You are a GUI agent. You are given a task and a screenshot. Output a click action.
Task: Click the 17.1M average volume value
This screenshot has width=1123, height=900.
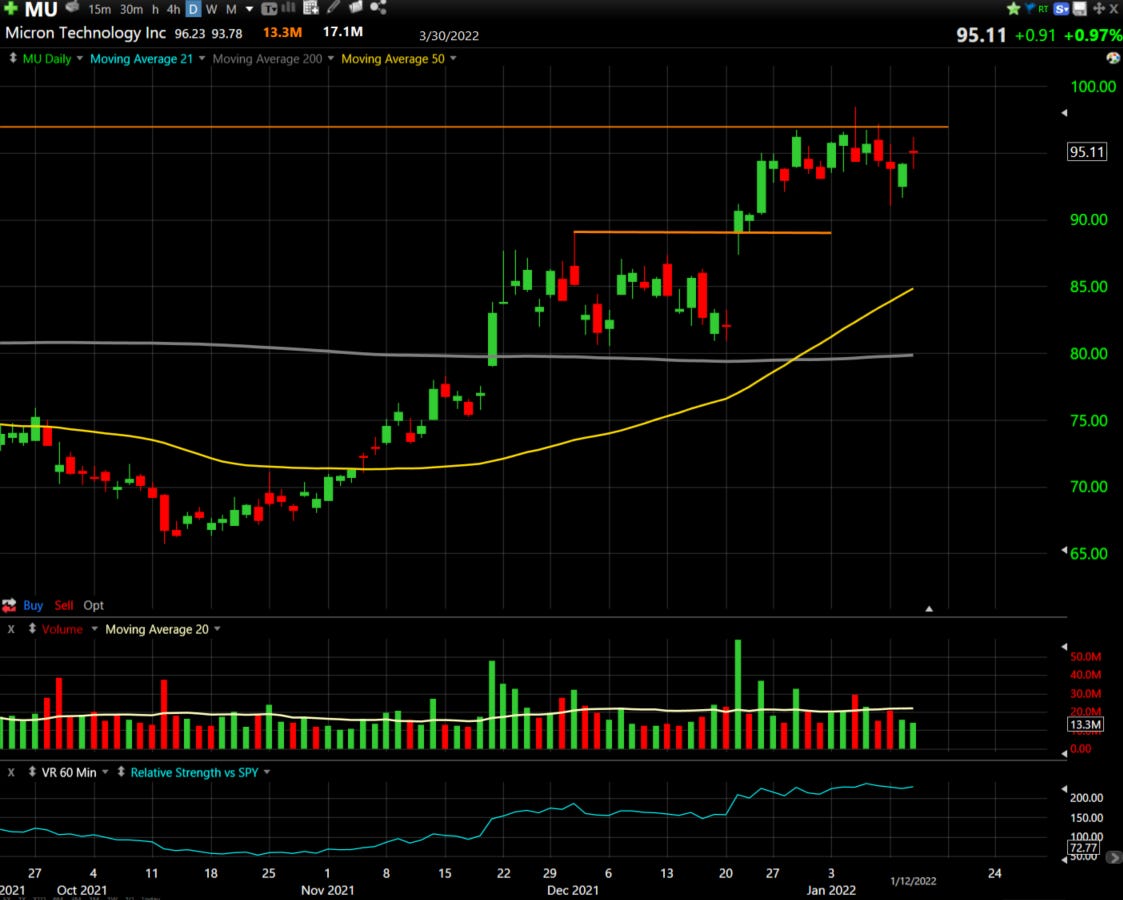(x=342, y=32)
